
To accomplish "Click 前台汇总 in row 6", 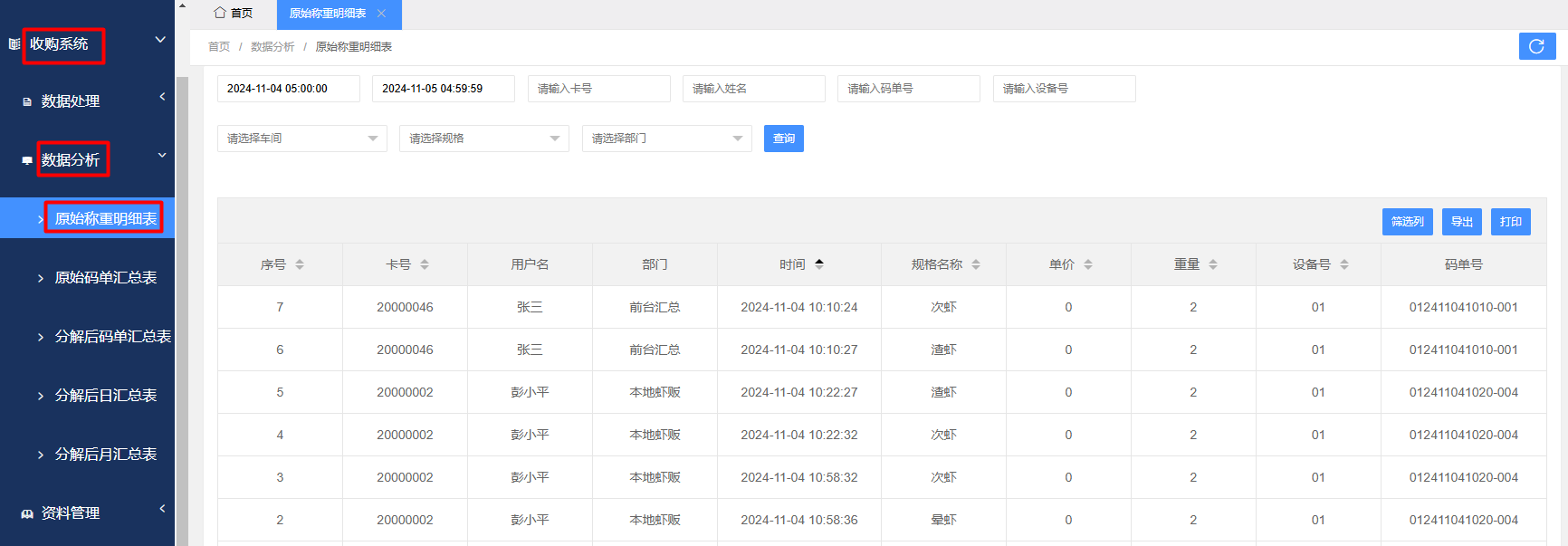I will tap(655, 350).
